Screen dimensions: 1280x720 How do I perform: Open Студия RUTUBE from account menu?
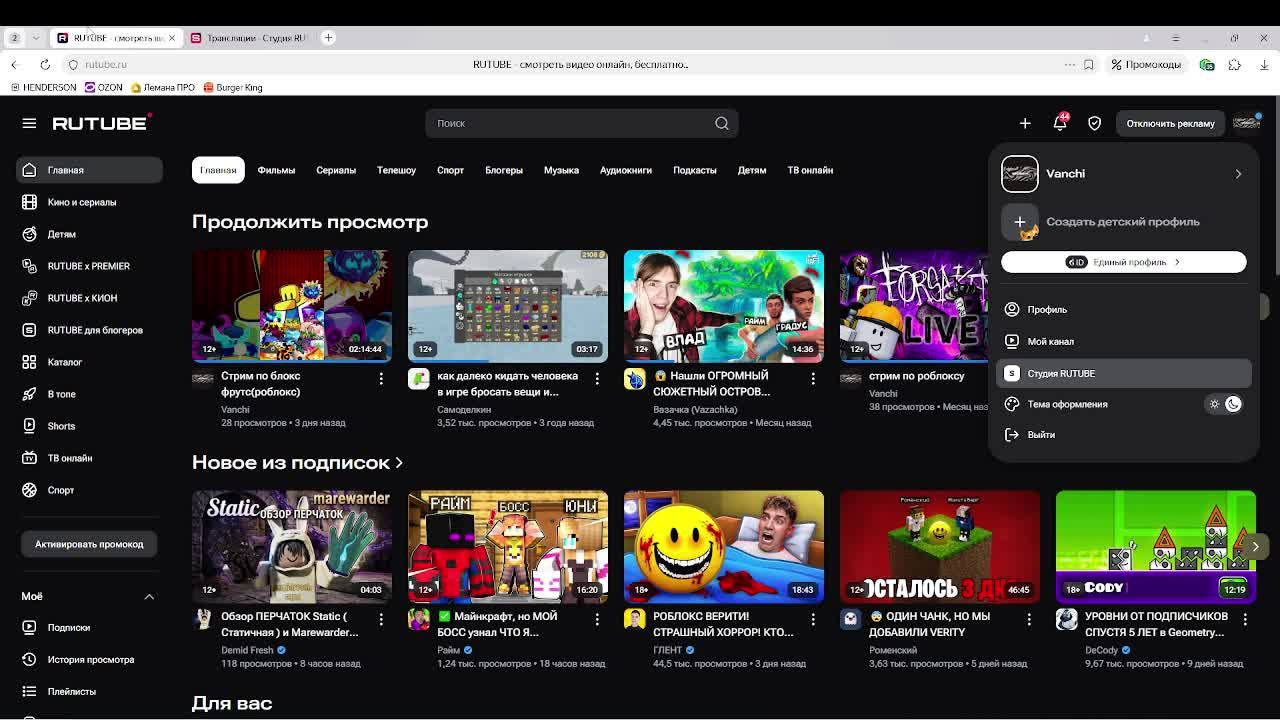[x=1124, y=373]
